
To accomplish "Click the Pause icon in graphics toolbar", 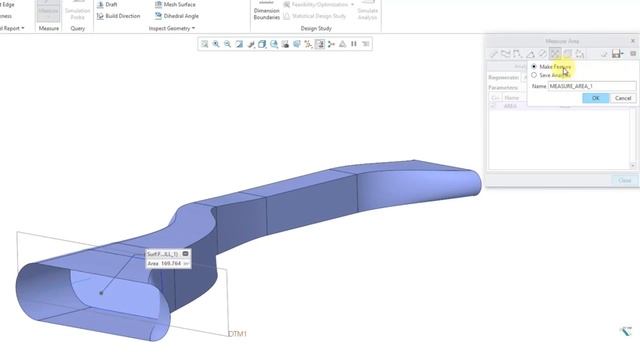I will [354, 44].
